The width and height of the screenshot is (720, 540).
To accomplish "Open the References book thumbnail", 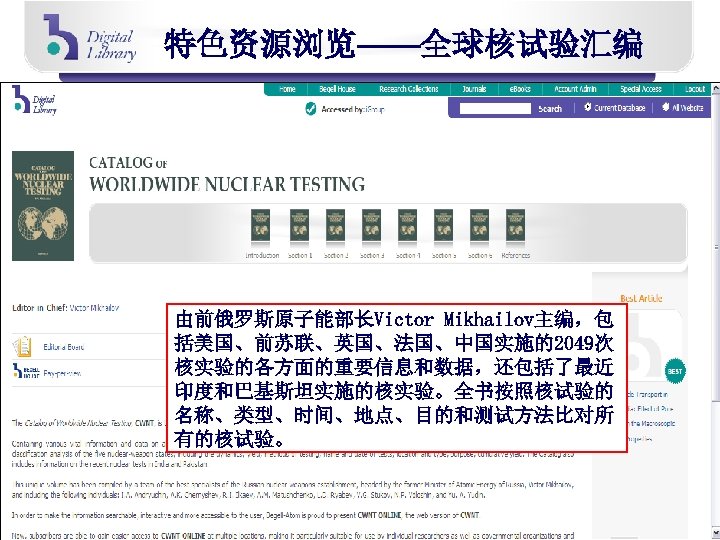I will pyautogui.click(x=515, y=226).
